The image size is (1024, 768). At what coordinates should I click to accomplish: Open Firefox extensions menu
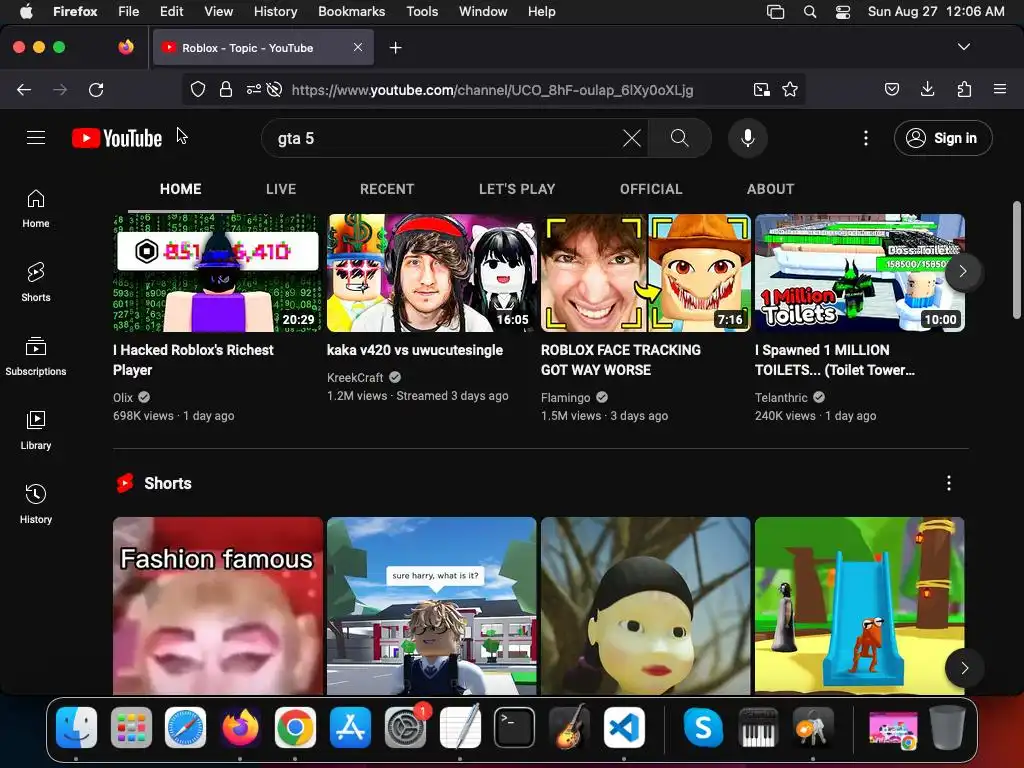pyautogui.click(x=964, y=89)
